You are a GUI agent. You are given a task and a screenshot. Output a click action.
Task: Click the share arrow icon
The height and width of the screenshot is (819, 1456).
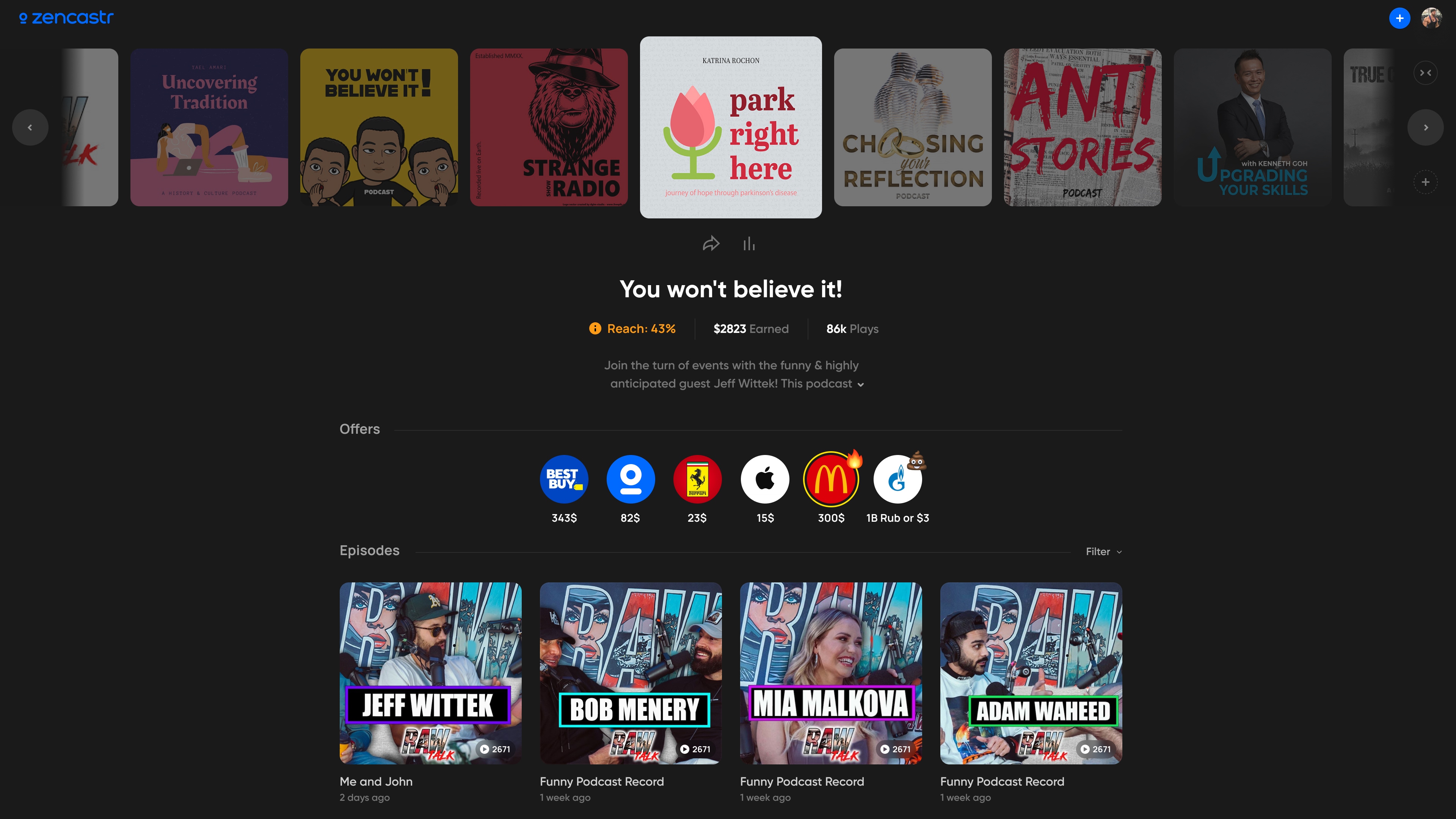(711, 243)
